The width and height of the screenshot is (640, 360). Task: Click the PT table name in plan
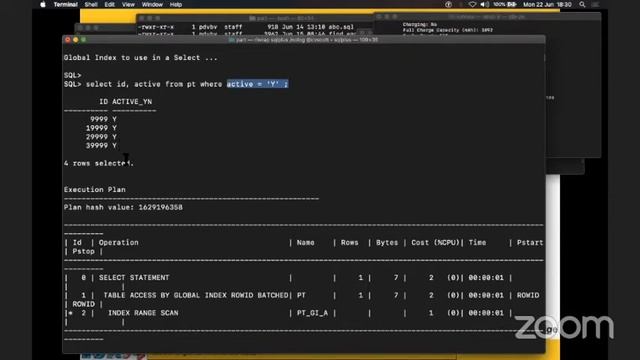pyautogui.click(x=301, y=296)
